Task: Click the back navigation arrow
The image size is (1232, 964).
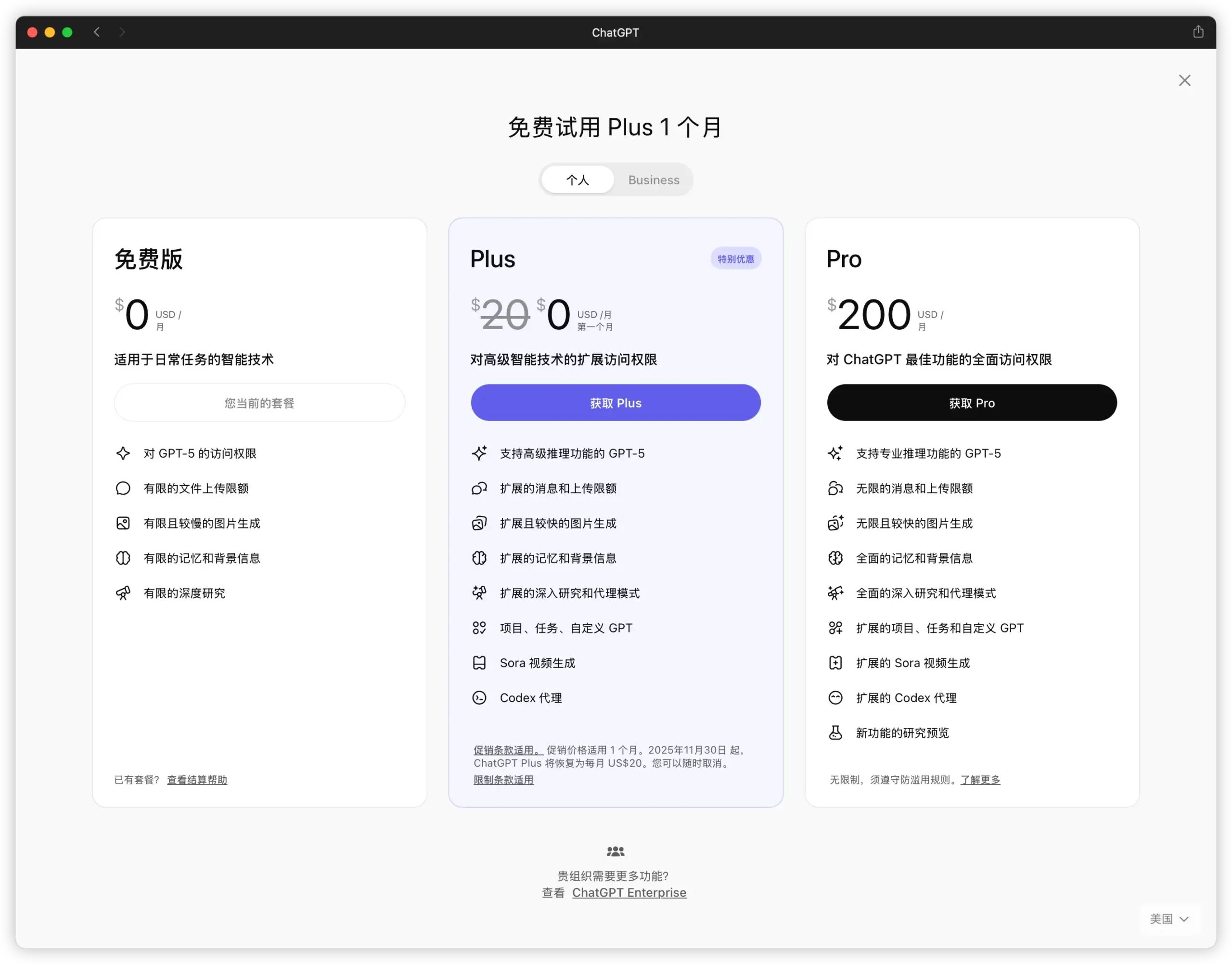Action: click(97, 32)
